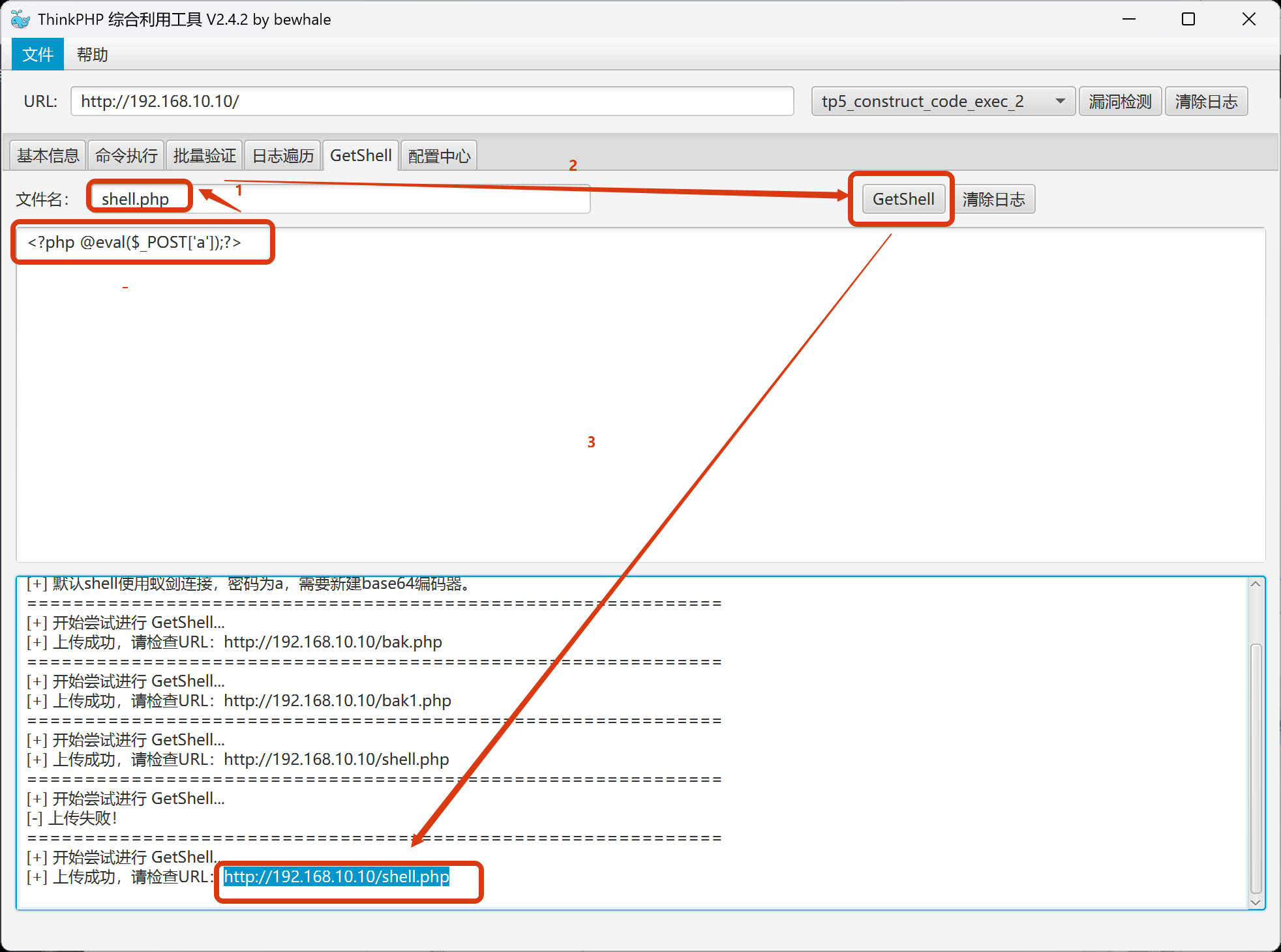Click the log scrollbar up arrow
The width and height of the screenshot is (1281, 952).
[x=1255, y=584]
